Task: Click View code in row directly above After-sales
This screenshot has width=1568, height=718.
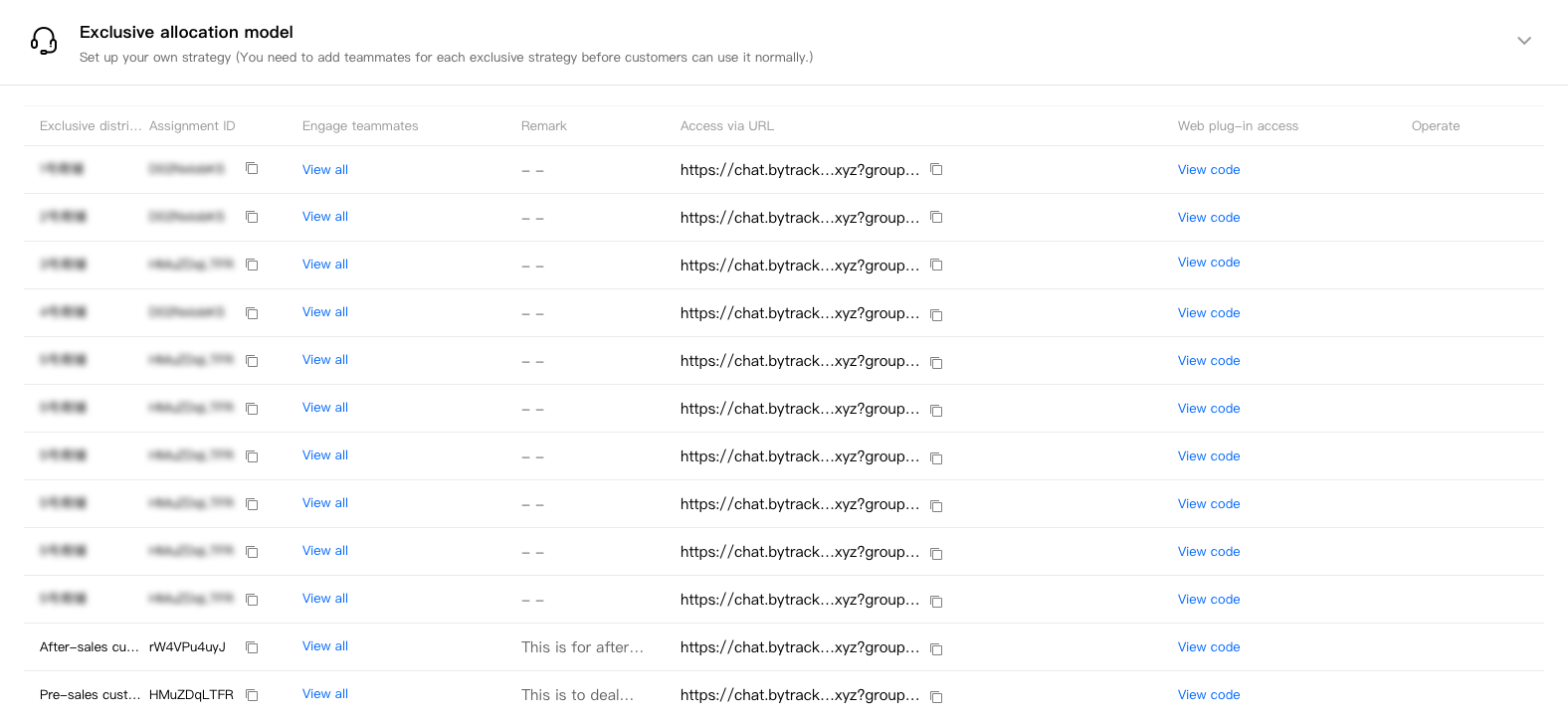Action: pos(1209,600)
